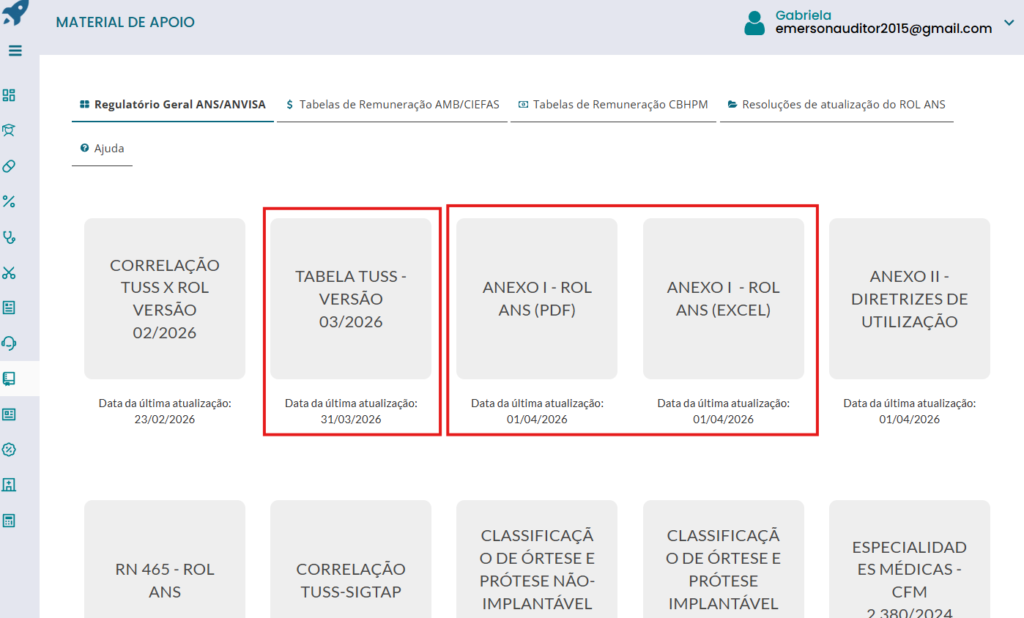The height and width of the screenshot is (618, 1024).
Task: Open Resoluções de atualização do ROL ANS tab
Action: [837, 105]
